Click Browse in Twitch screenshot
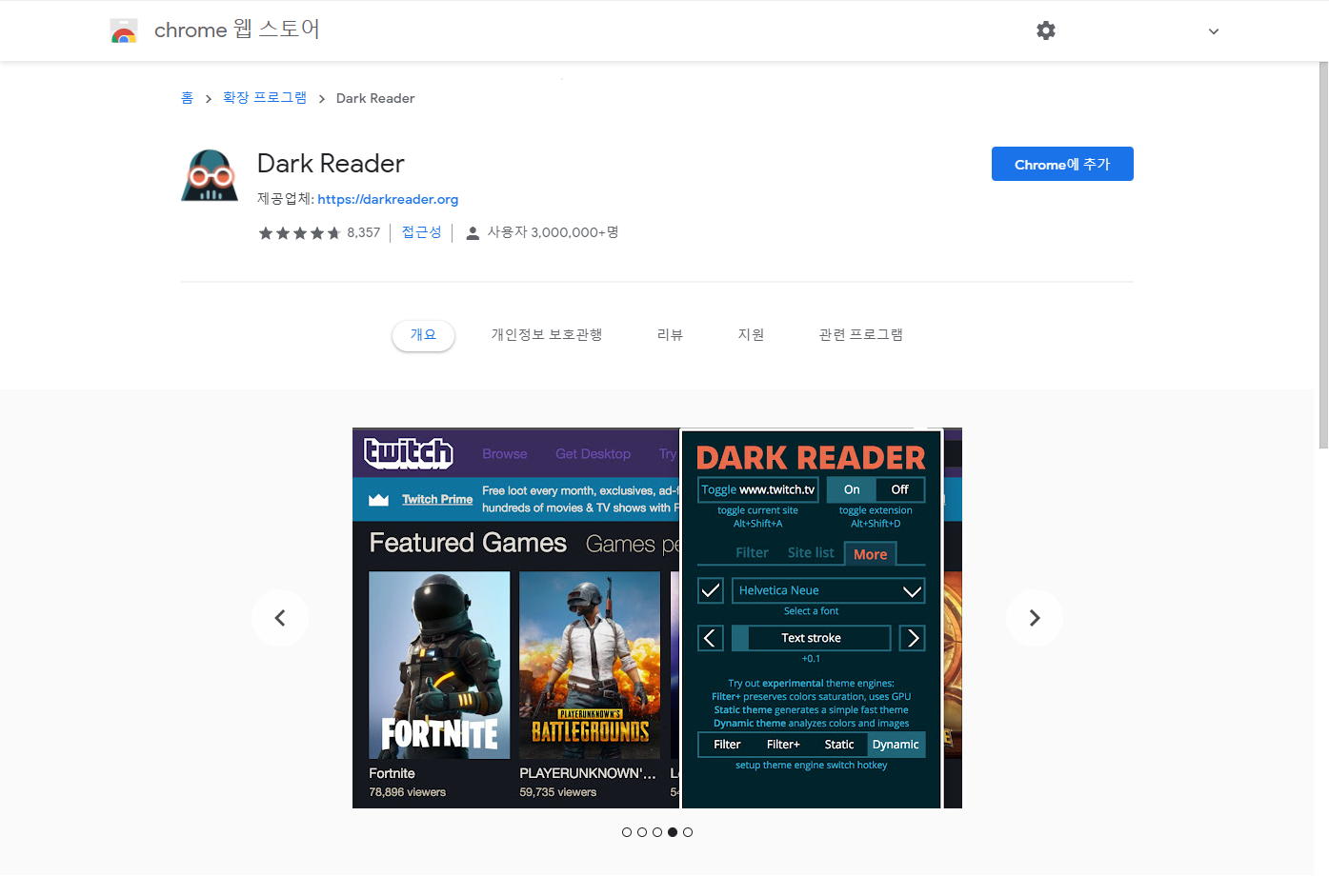The width and height of the screenshot is (1329, 896). coord(505,454)
